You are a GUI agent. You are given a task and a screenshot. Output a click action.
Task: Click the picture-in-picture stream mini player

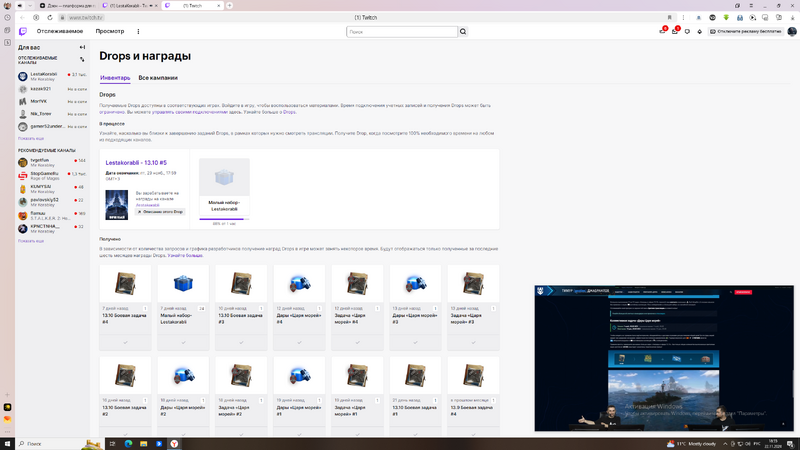[x=664, y=358]
